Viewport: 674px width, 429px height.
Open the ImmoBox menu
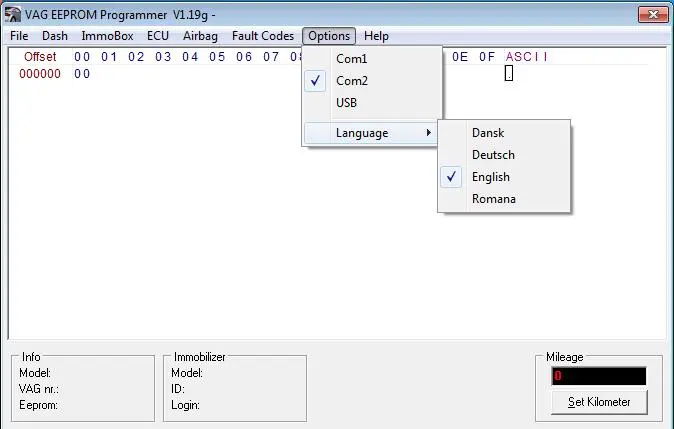[x=104, y=36]
